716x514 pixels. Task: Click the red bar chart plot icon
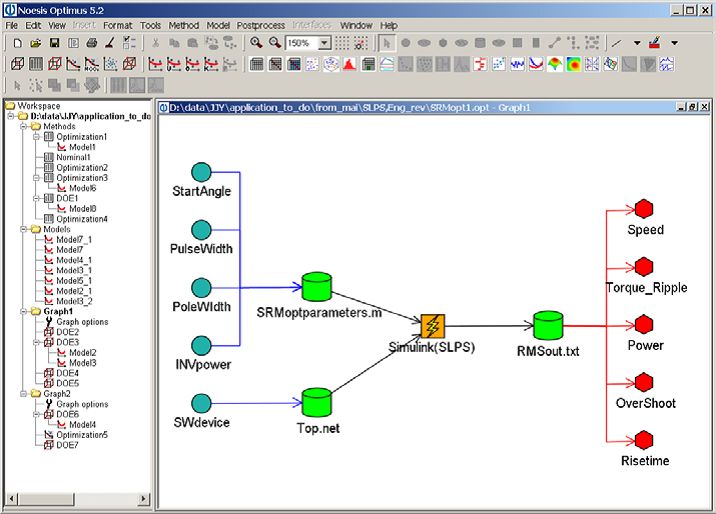(x=480, y=64)
